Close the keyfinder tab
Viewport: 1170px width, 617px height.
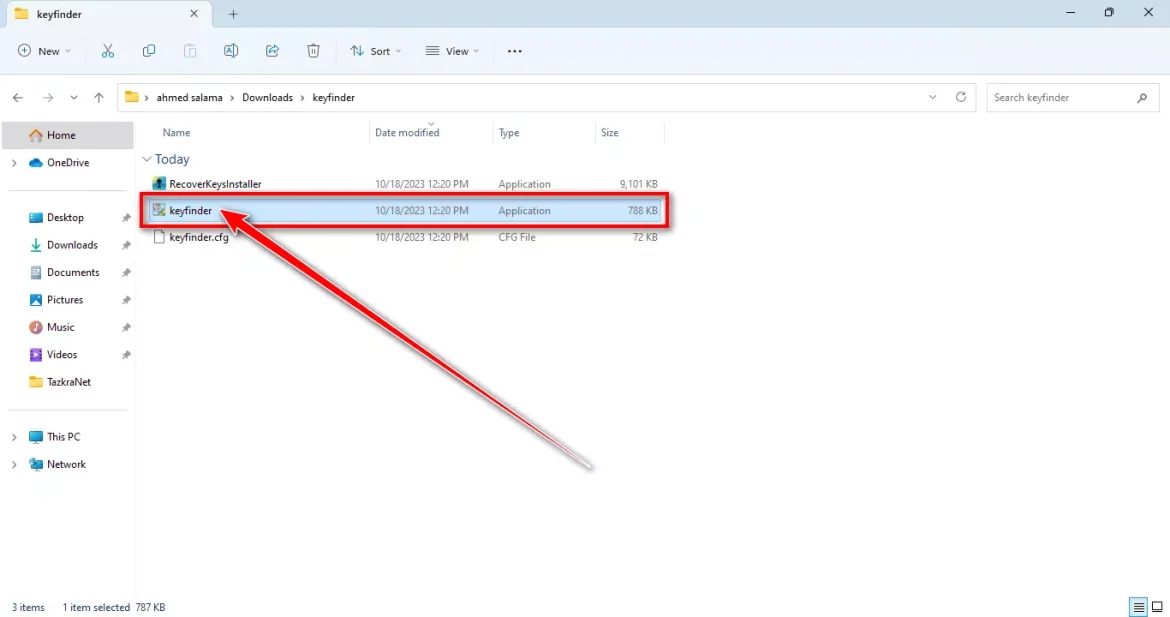tap(194, 13)
